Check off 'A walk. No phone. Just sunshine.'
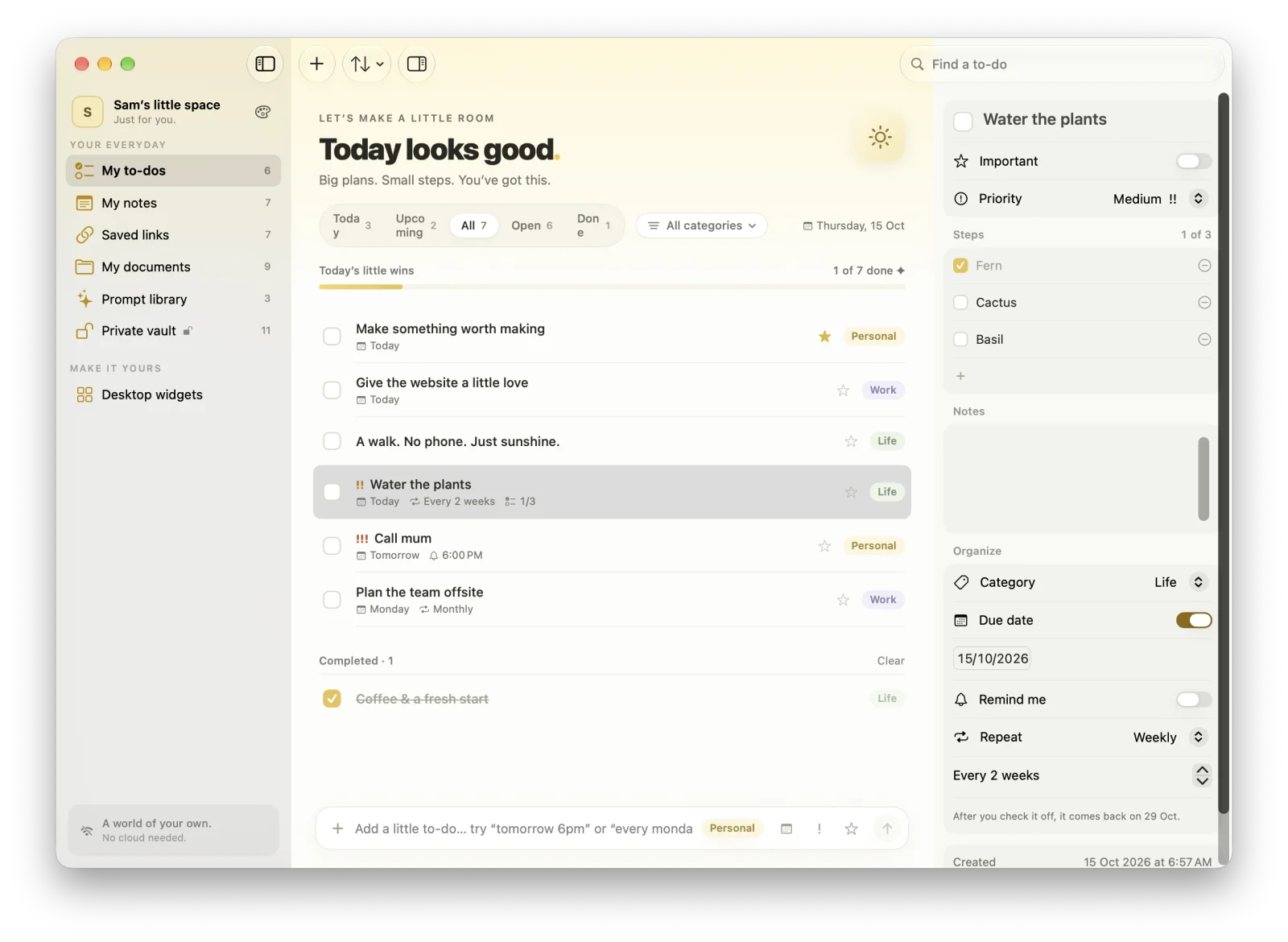Image resolution: width=1288 pixels, height=942 pixels. point(332,441)
